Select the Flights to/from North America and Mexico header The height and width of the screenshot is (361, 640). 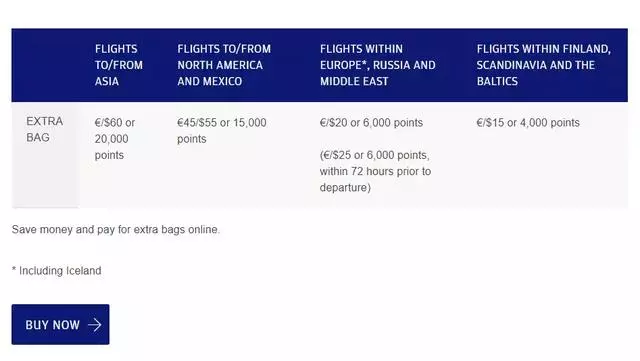coord(224,65)
